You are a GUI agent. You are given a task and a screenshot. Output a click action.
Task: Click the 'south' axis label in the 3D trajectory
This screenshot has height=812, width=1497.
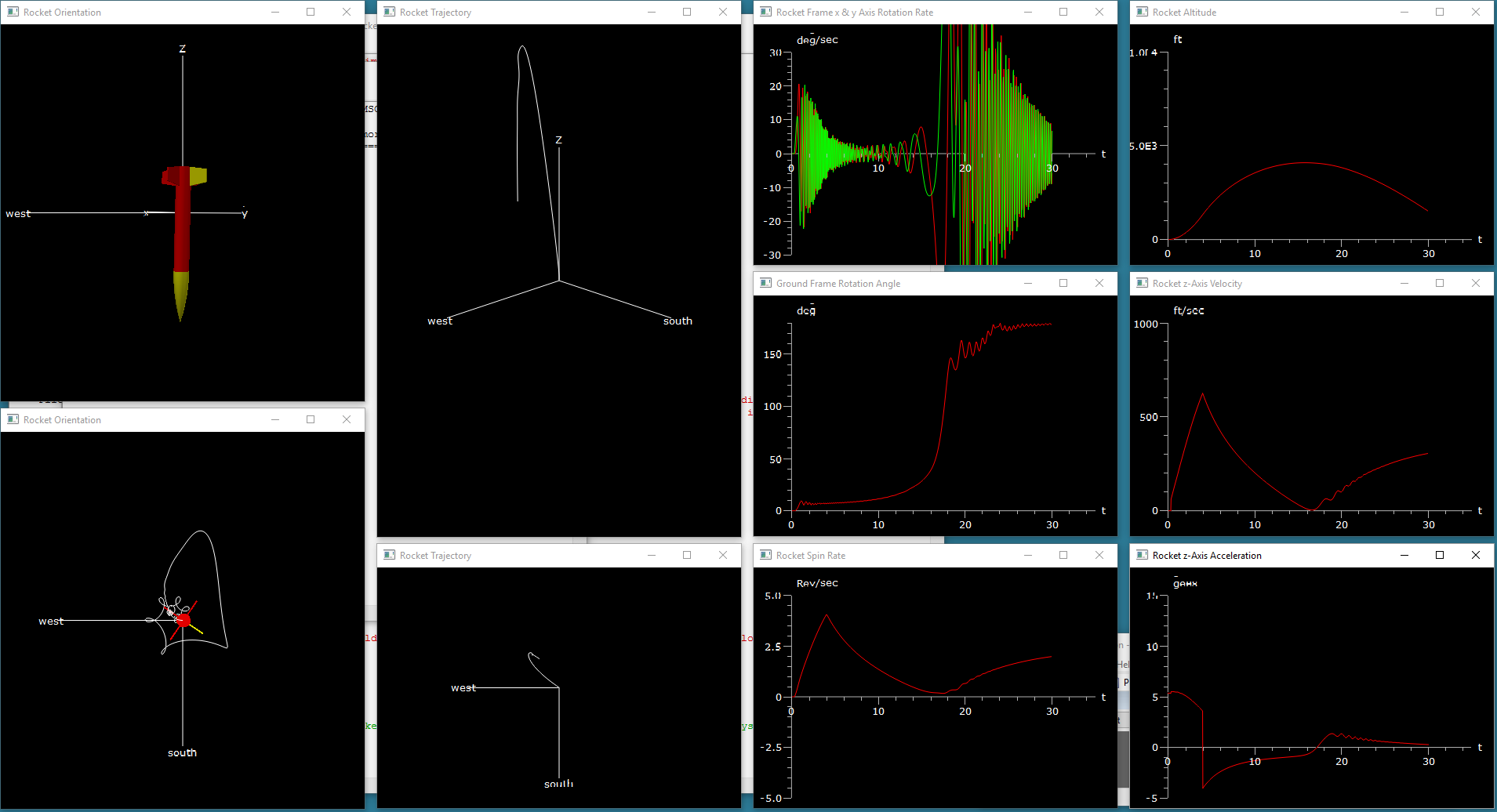[678, 321]
